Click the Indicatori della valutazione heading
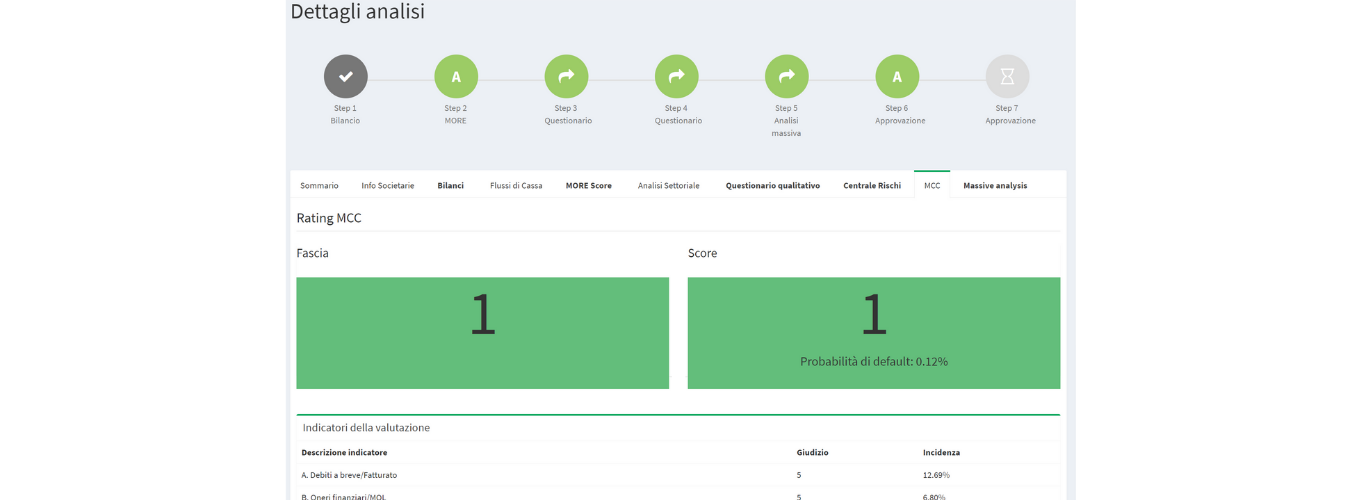Image resolution: width=1362 pixels, height=500 pixels. click(x=366, y=427)
